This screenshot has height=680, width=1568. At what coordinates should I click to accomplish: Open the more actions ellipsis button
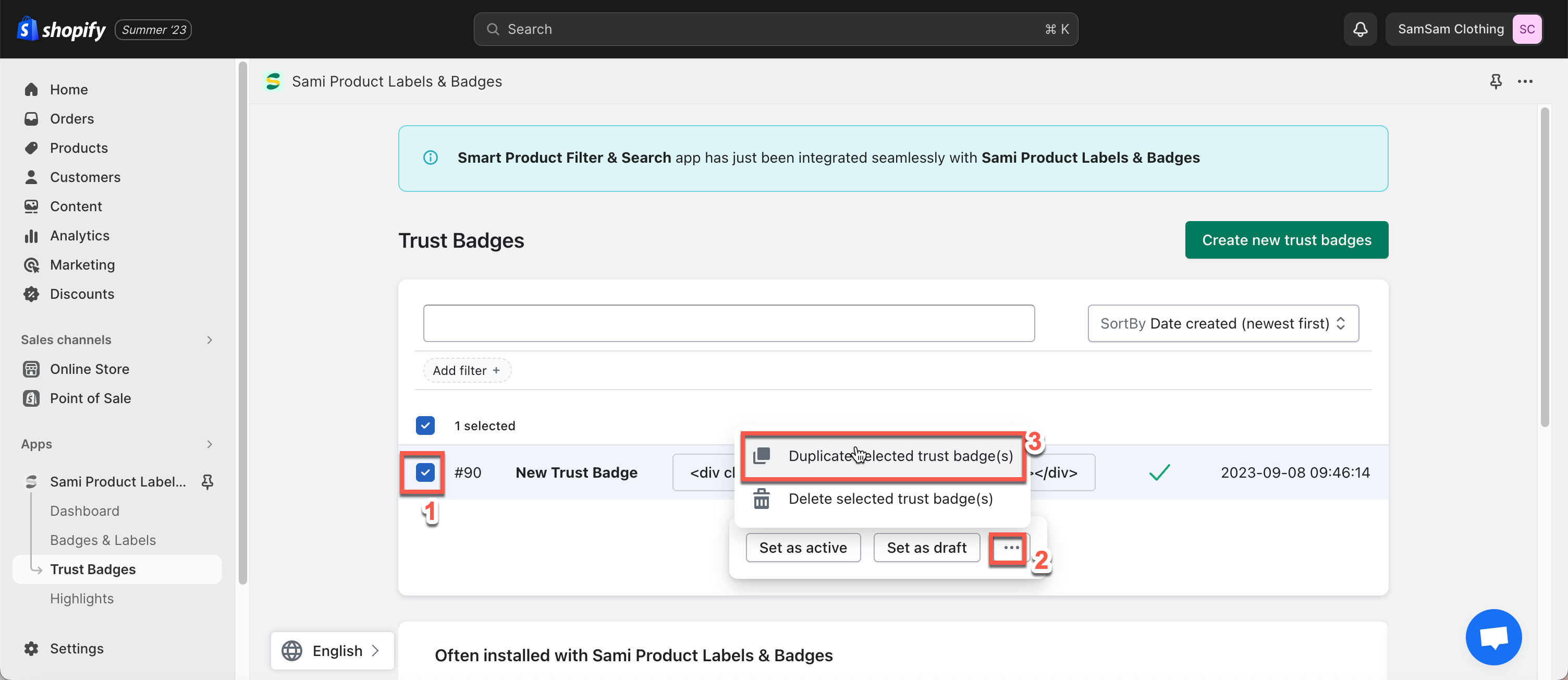point(1011,548)
